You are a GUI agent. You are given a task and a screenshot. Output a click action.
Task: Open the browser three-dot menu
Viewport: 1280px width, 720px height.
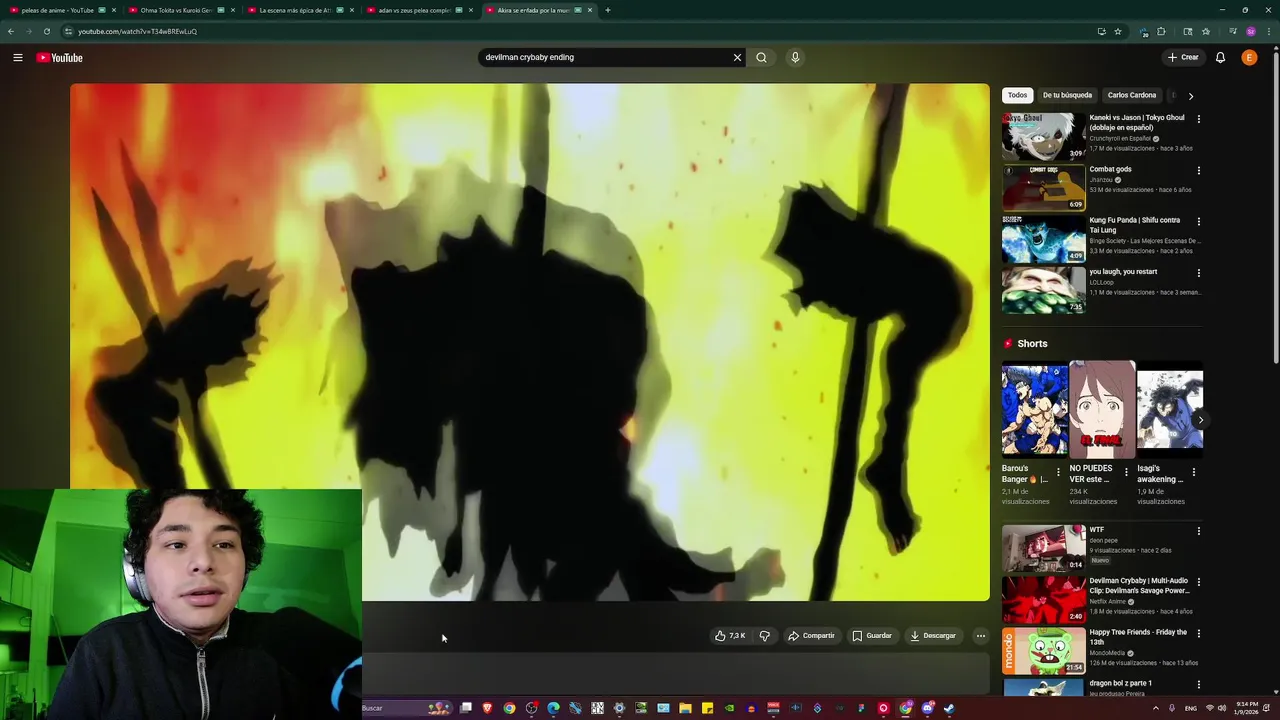click(1268, 31)
